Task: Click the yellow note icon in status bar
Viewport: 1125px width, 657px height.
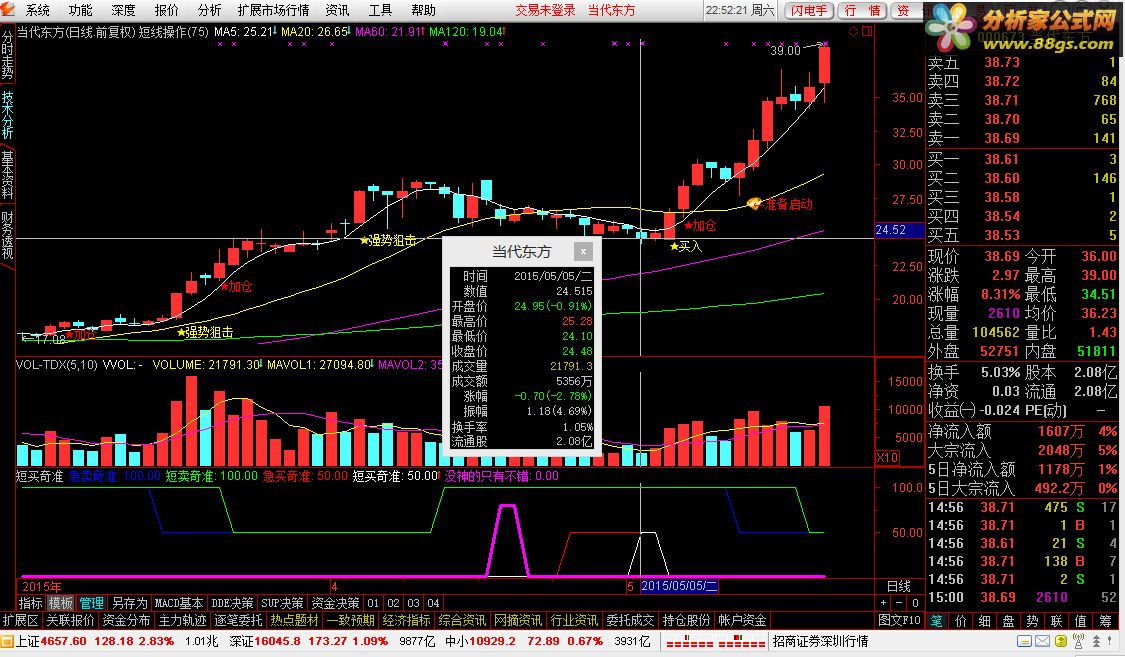Action: (x=1059, y=641)
